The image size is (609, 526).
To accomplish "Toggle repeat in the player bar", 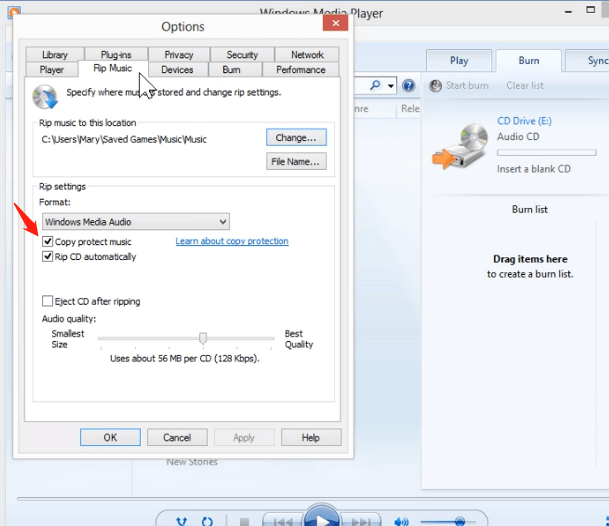I will pos(207,521).
